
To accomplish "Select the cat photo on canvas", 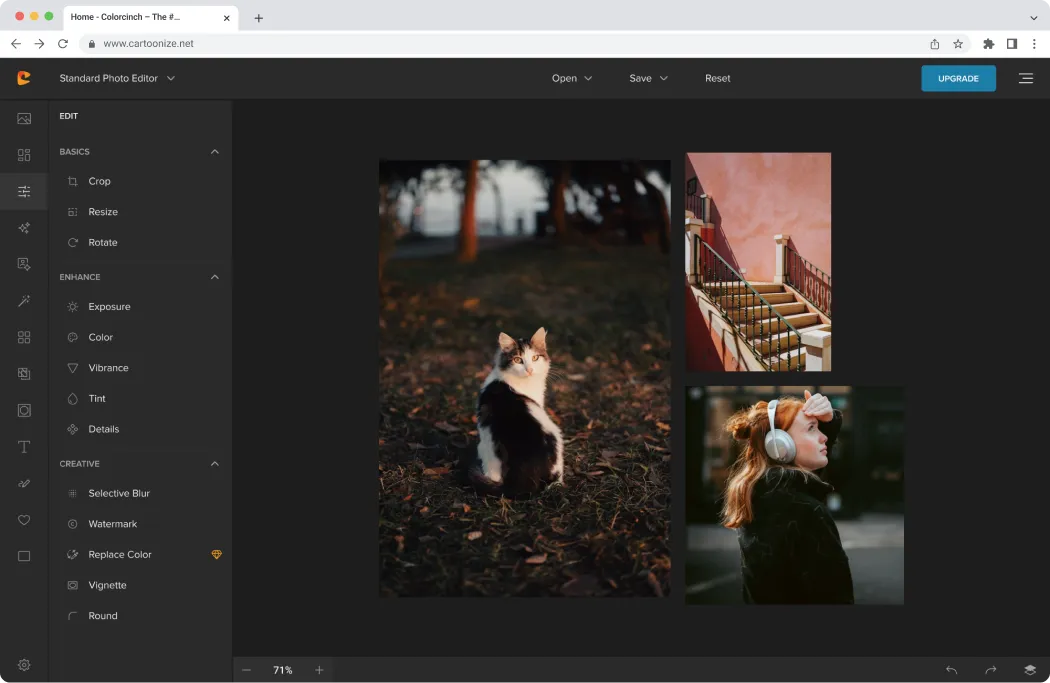I will click(x=524, y=378).
